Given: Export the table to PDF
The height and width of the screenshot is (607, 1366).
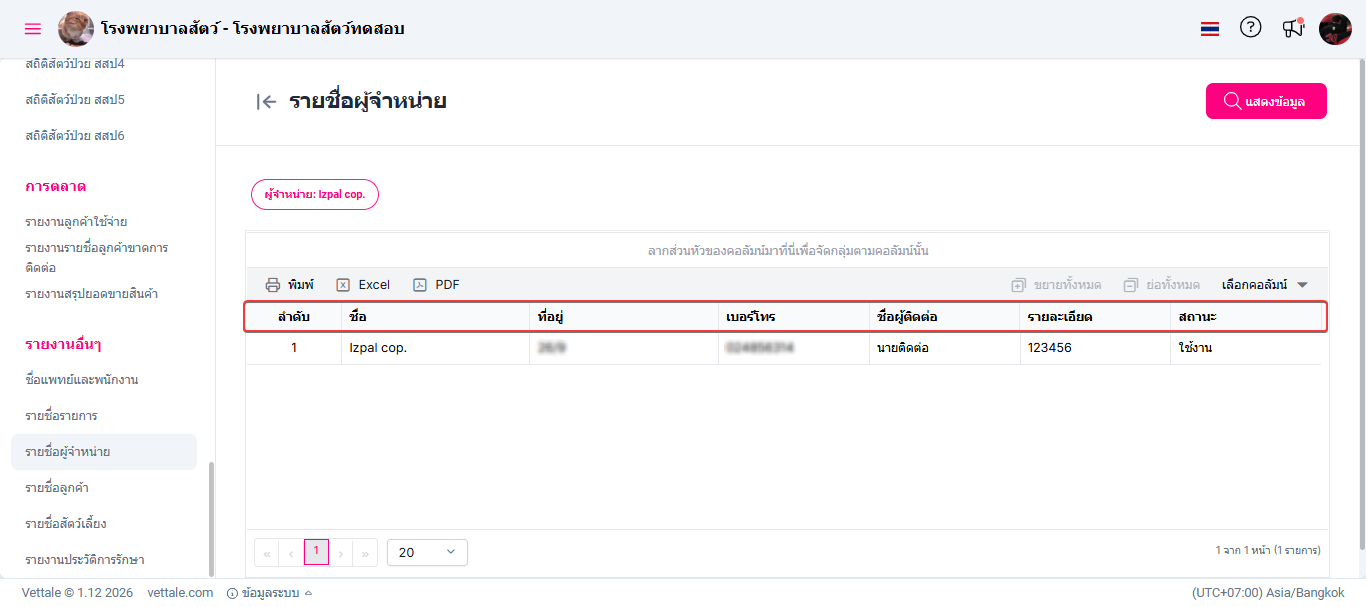Looking at the screenshot, I should tap(437, 285).
